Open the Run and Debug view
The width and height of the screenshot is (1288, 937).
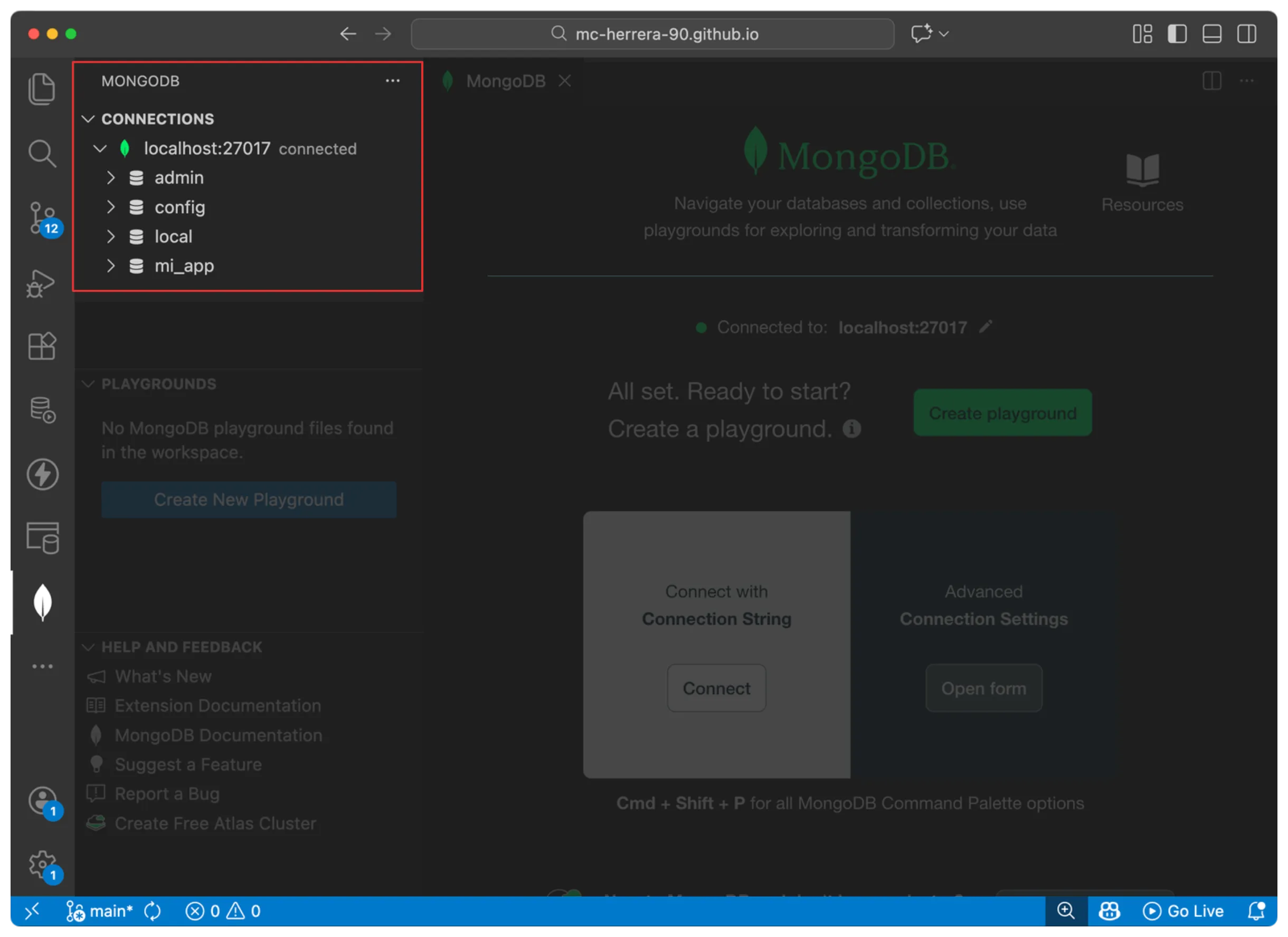click(x=42, y=283)
